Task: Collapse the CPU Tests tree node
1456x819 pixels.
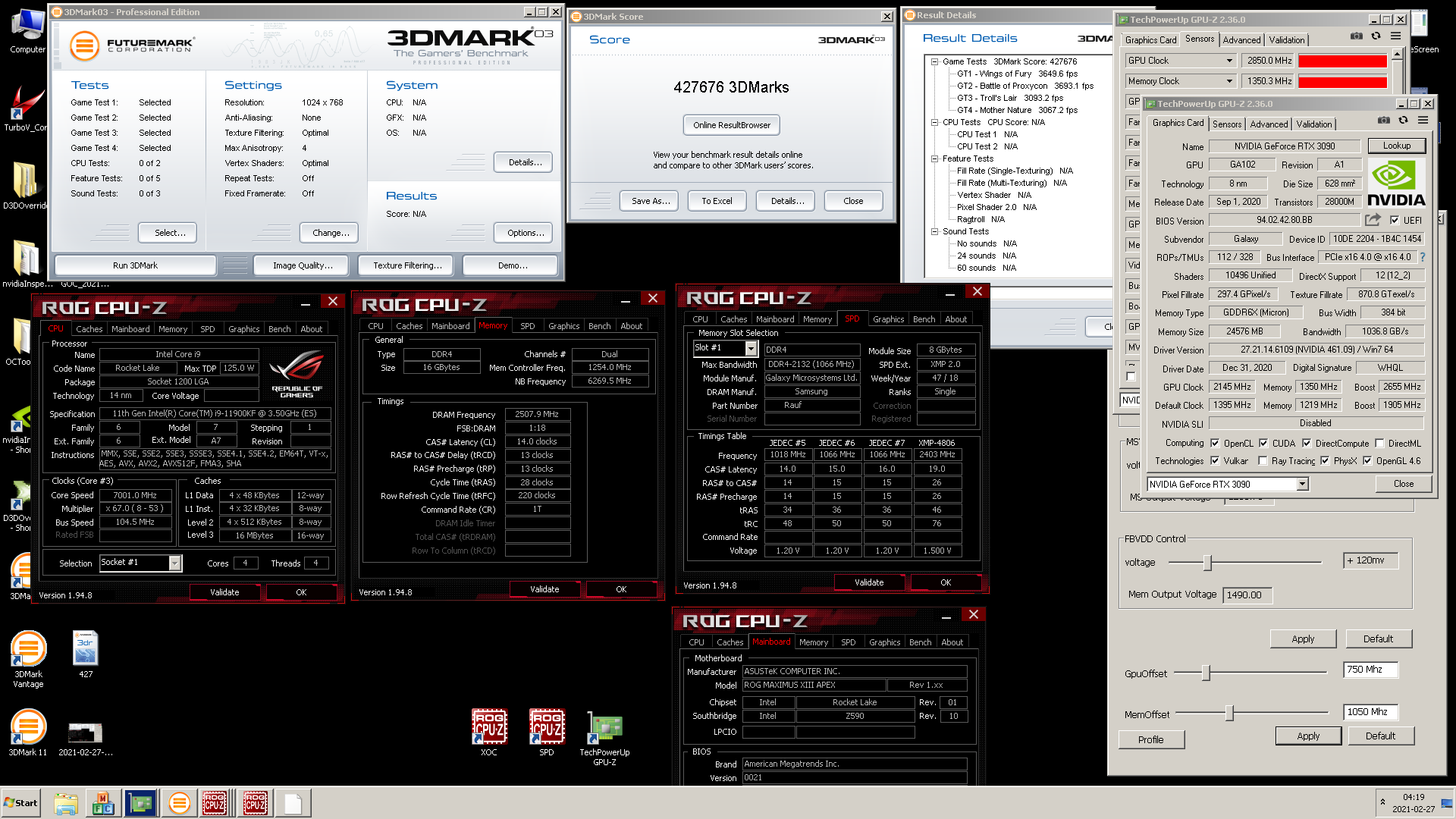Action: [935, 122]
